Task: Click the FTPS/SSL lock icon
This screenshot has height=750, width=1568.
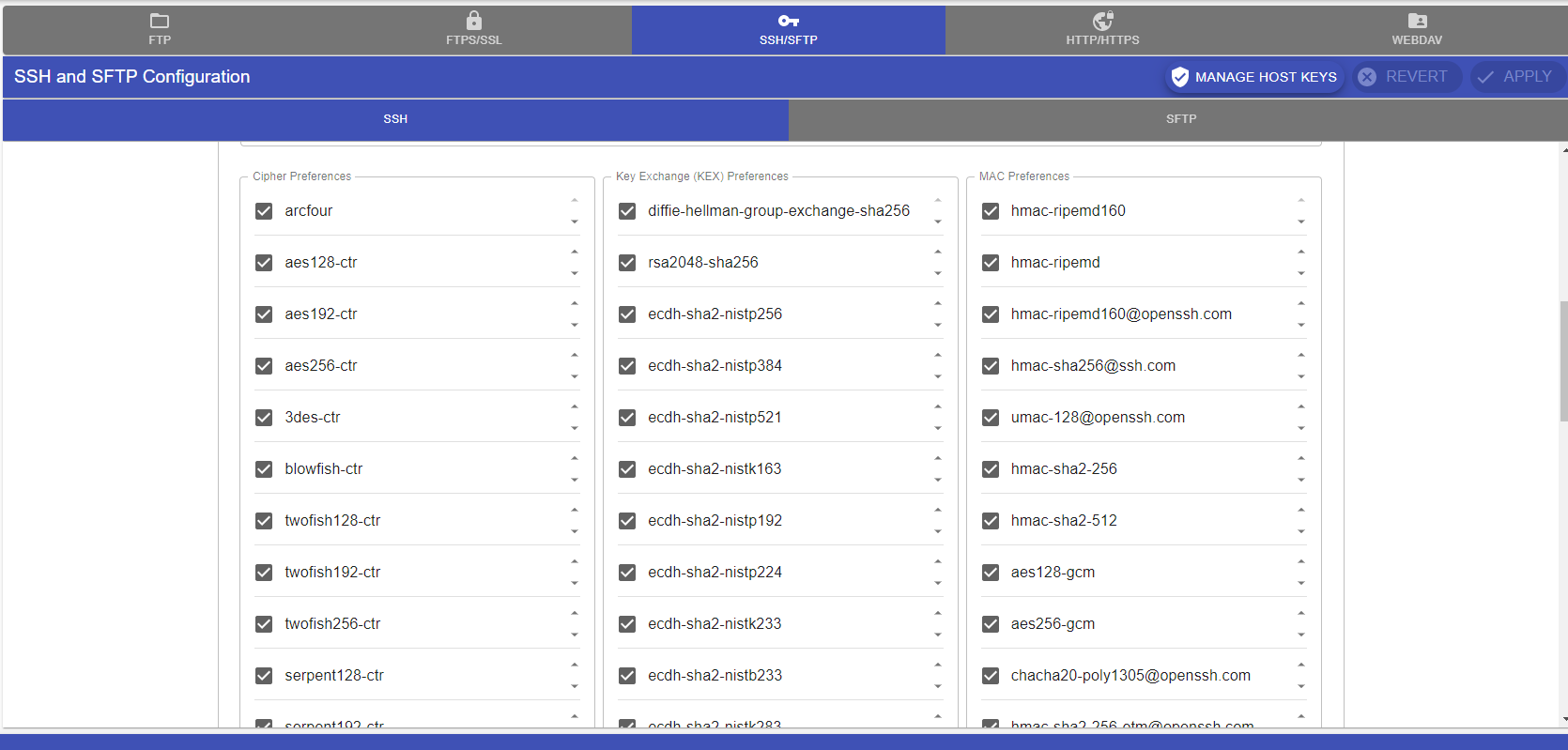Action: click(x=474, y=21)
